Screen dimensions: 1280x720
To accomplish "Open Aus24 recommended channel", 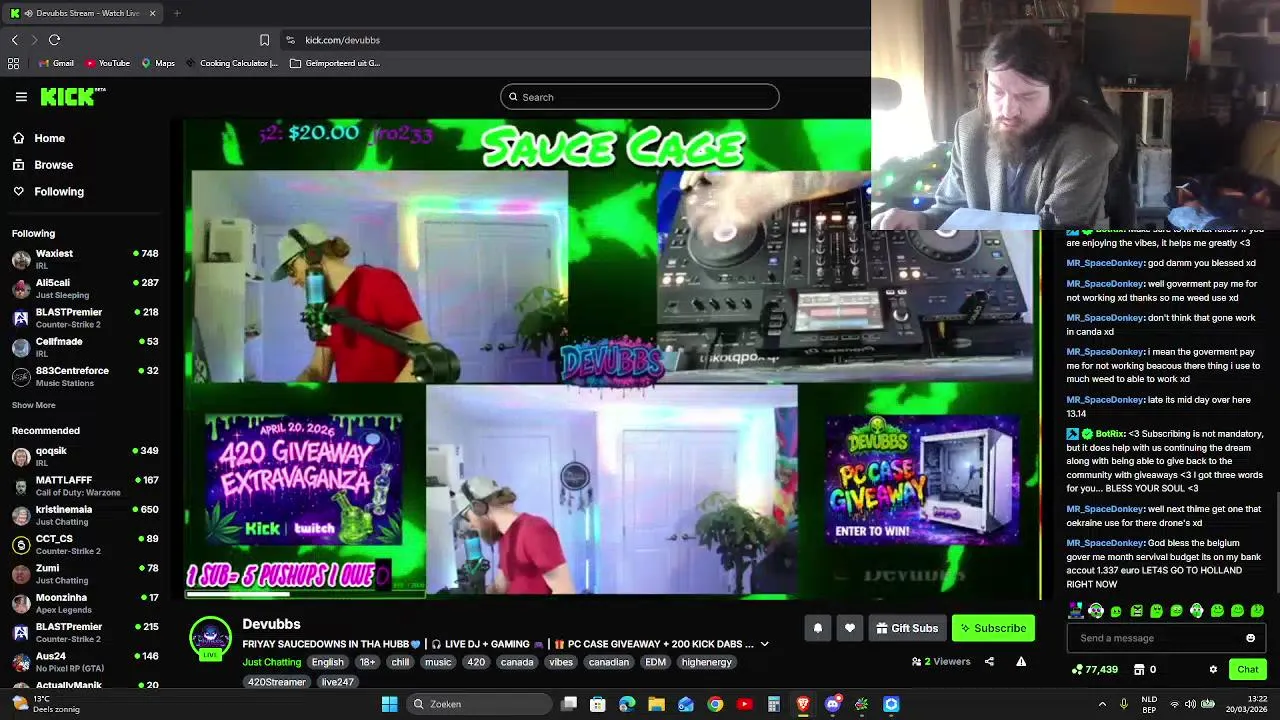I will pos(85,661).
